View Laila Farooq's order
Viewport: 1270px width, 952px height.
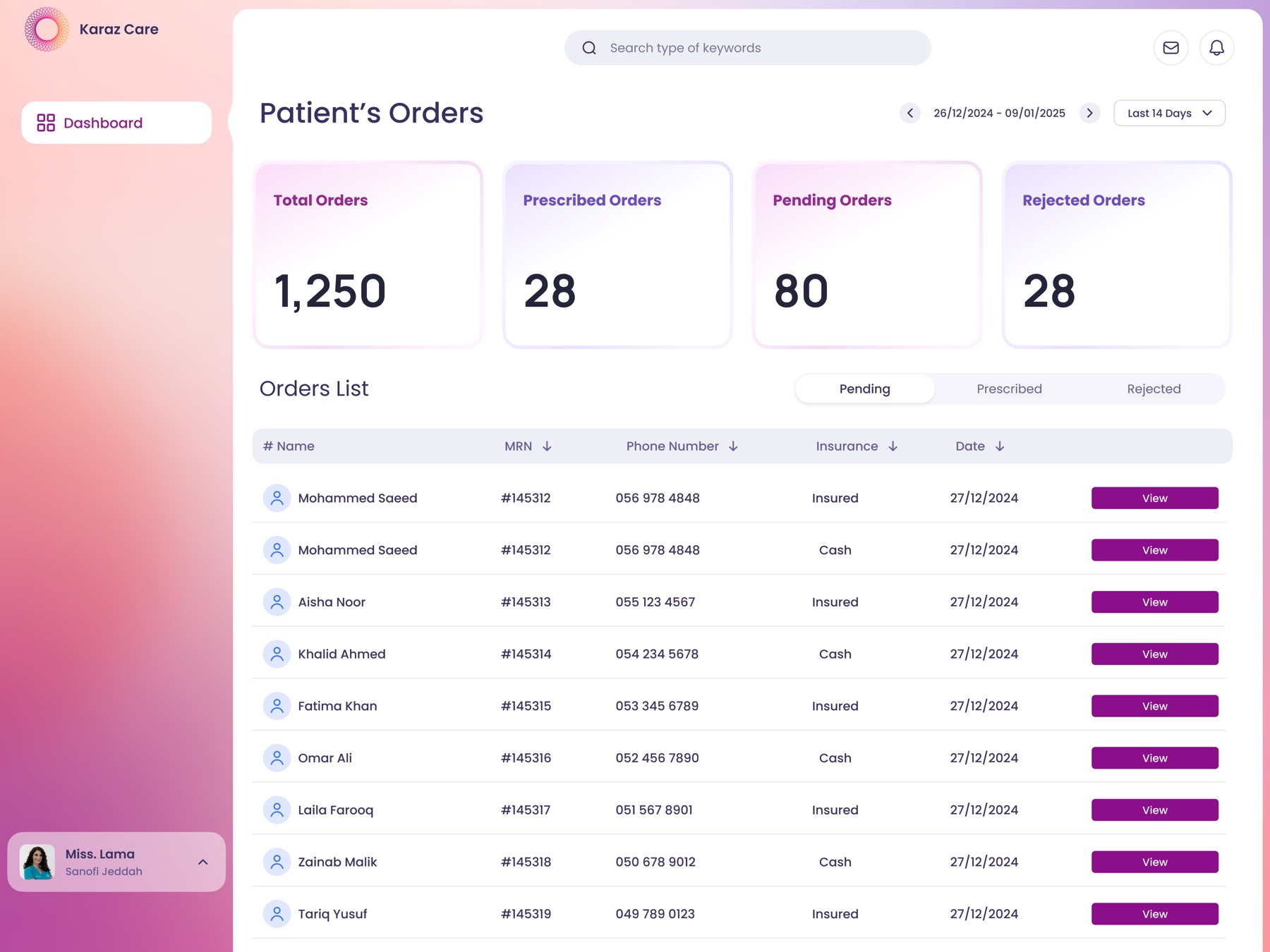1155,810
